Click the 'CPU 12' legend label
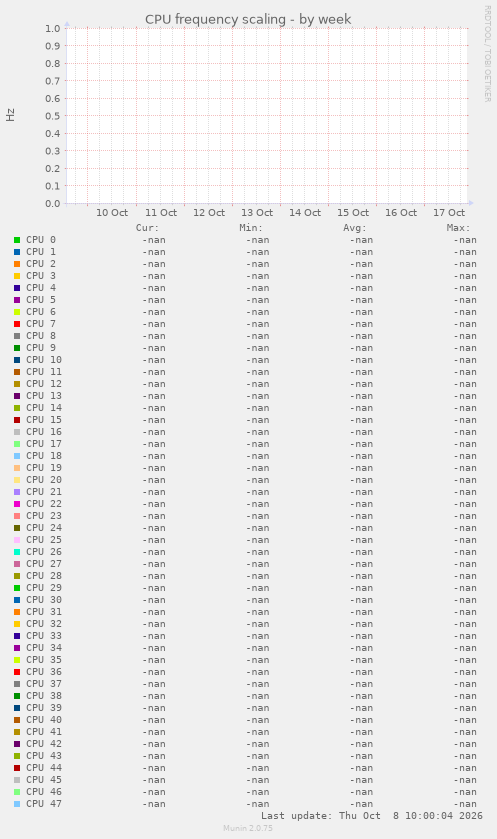The height and width of the screenshot is (839, 497). coord(44,384)
